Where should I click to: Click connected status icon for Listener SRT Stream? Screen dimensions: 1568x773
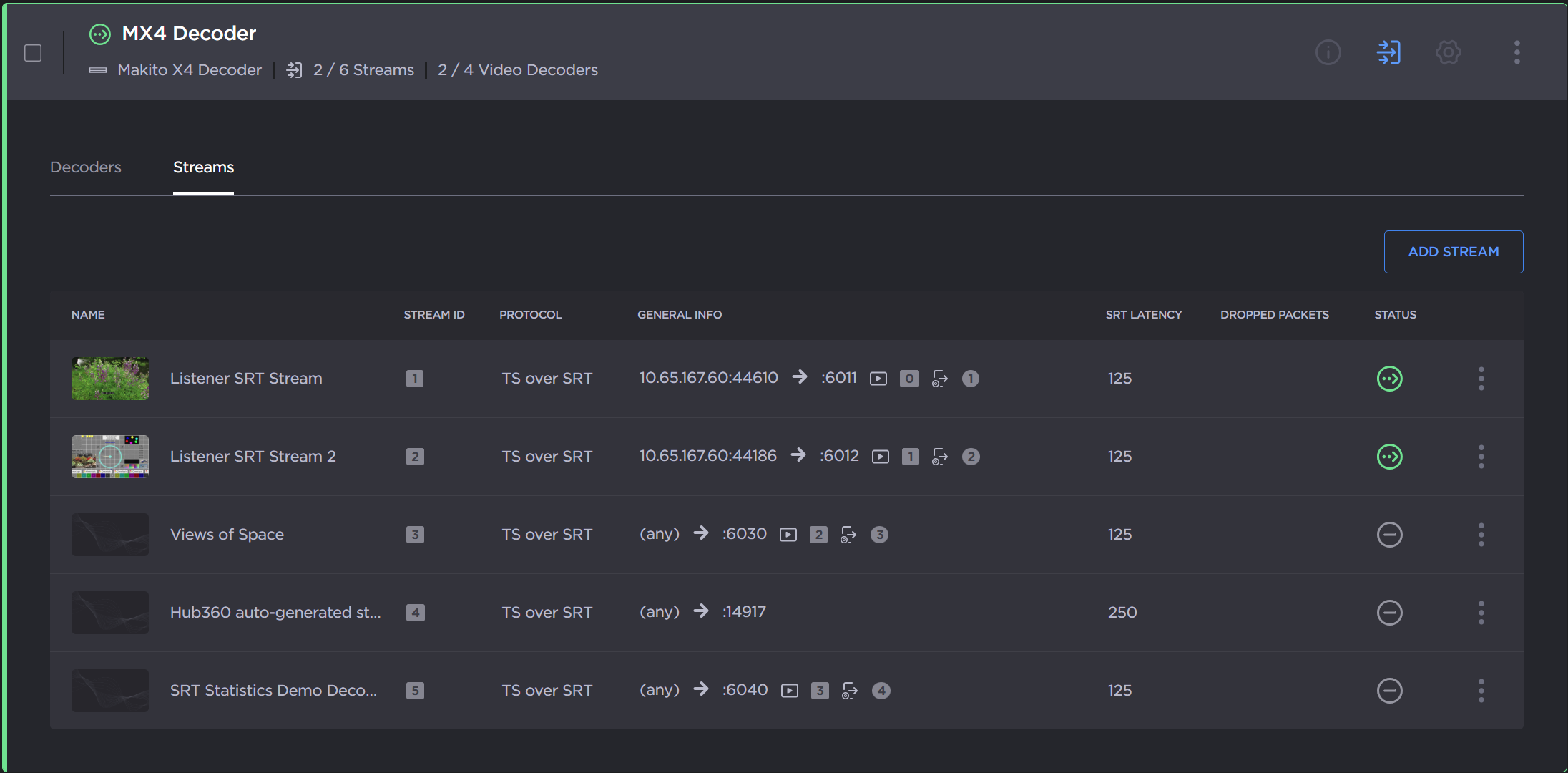coord(1389,379)
